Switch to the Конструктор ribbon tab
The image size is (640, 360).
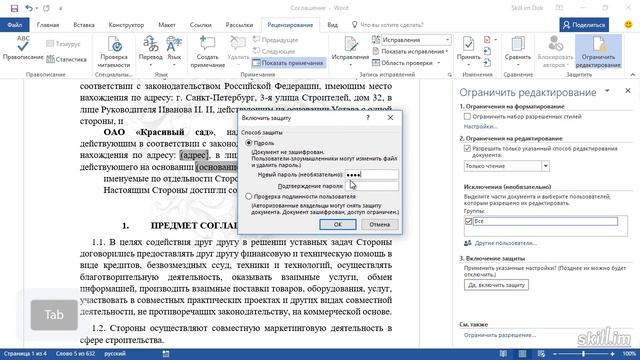tap(126, 25)
